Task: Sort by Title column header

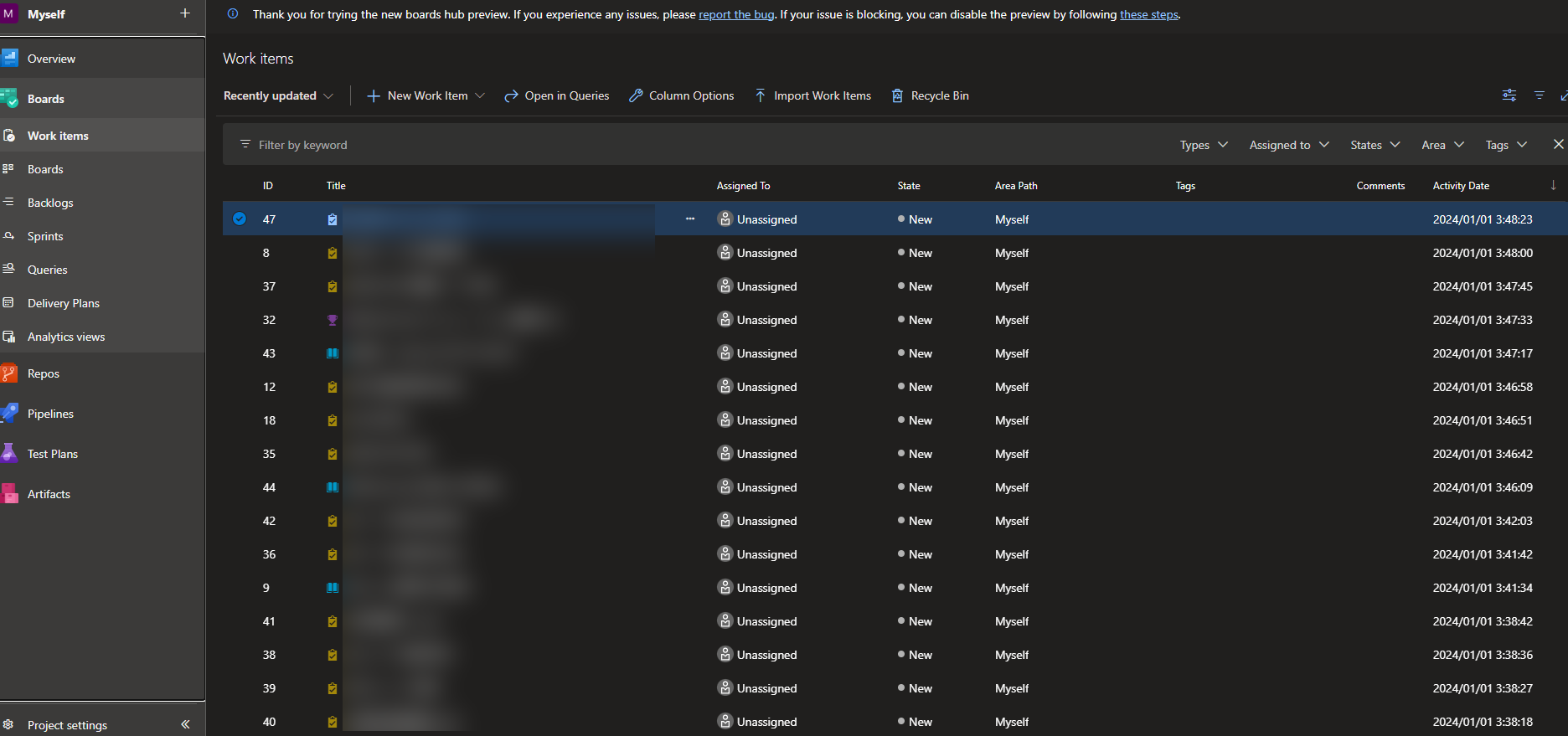Action: click(336, 186)
